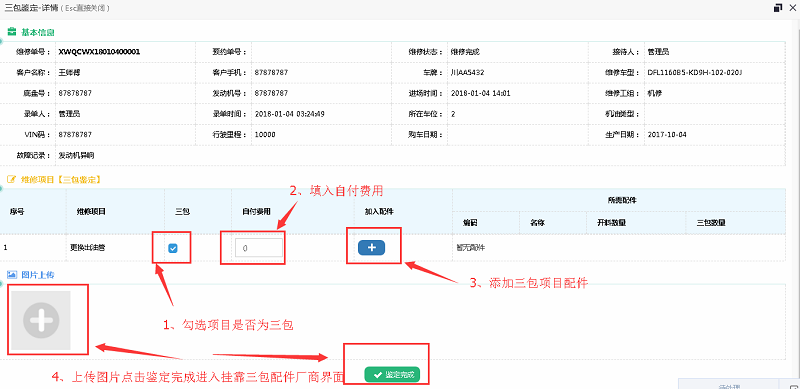Click the 暂无配件 placeholder text
Screen dimensions: 800x389
pos(470,248)
